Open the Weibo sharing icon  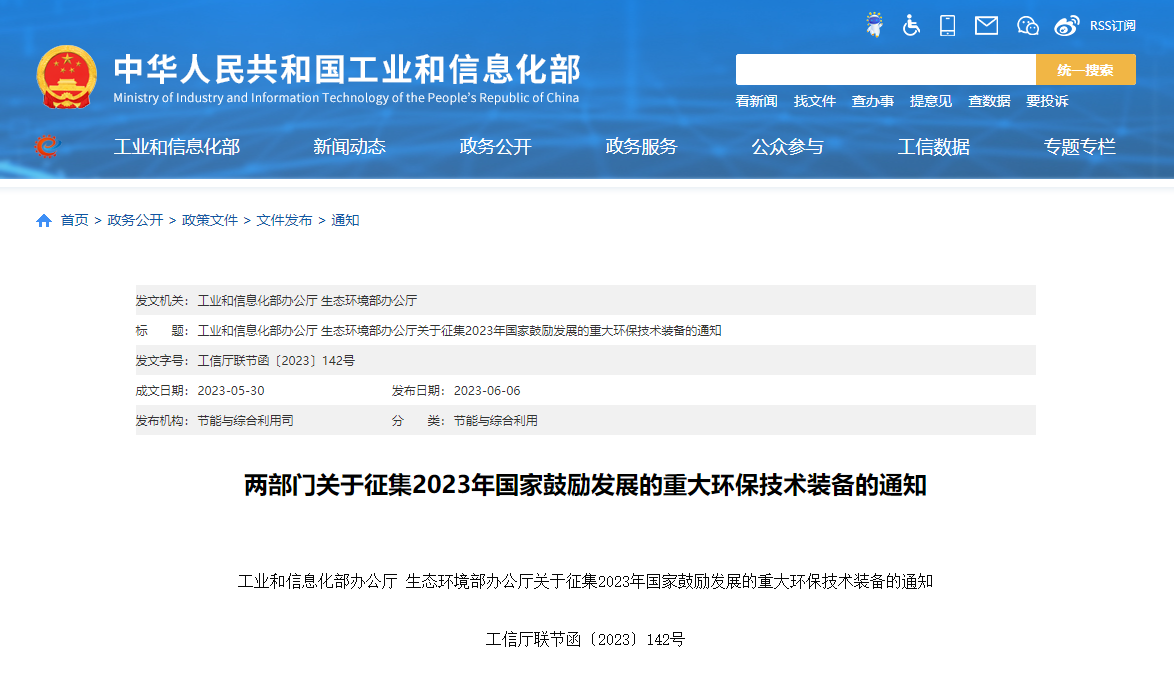1066,25
